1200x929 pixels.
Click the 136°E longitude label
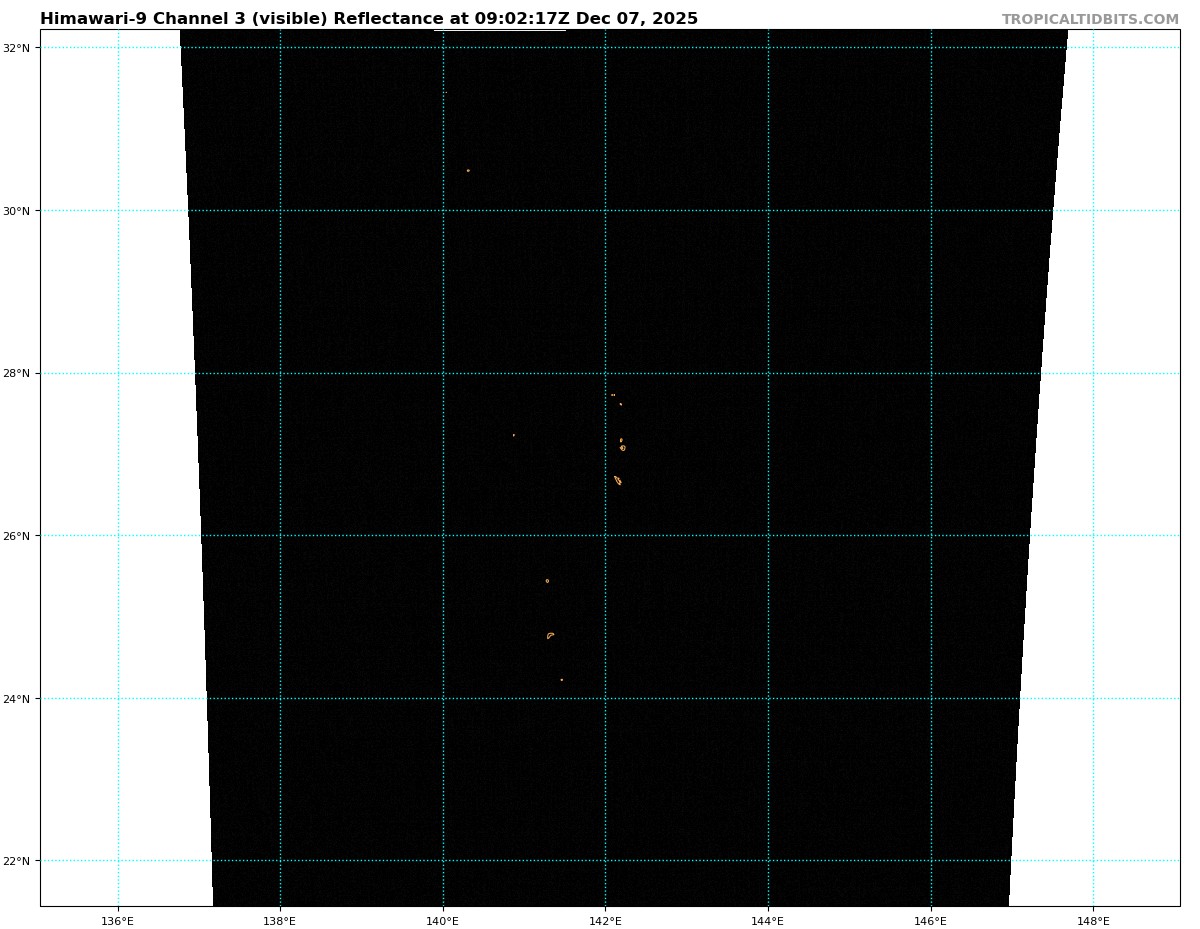tap(118, 921)
